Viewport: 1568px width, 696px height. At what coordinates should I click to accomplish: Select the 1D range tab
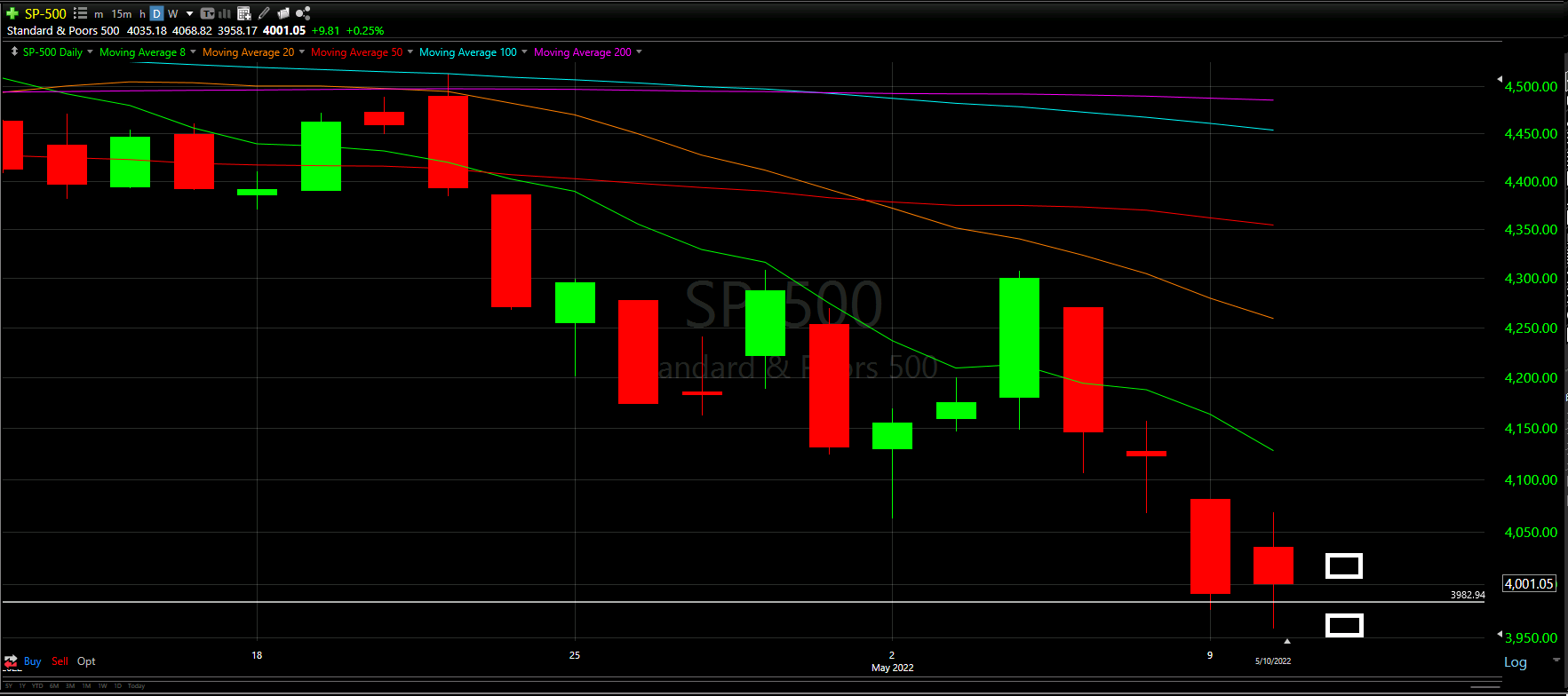118,686
